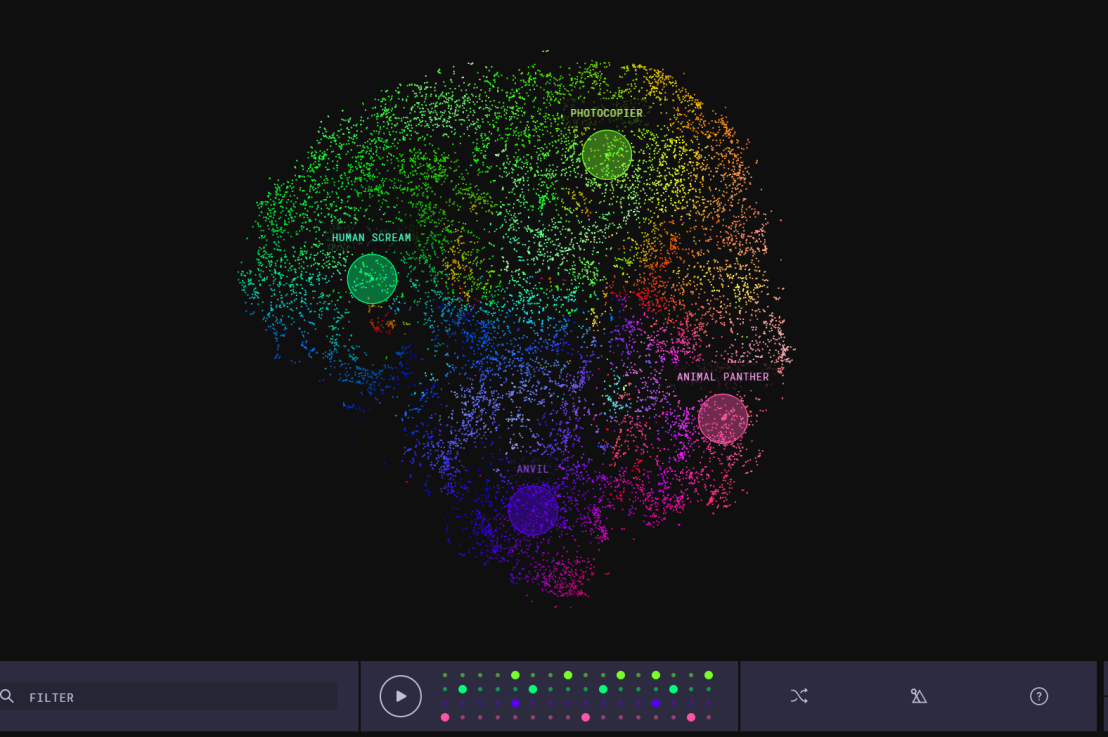Image resolution: width=1108 pixels, height=737 pixels.
Task: Click the search magnifier icon
Action: 10,696
